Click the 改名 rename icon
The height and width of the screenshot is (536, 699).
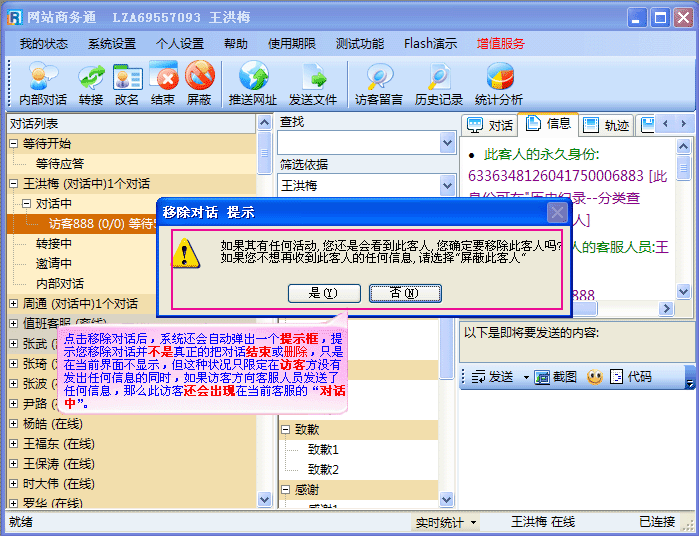point(127,77)
